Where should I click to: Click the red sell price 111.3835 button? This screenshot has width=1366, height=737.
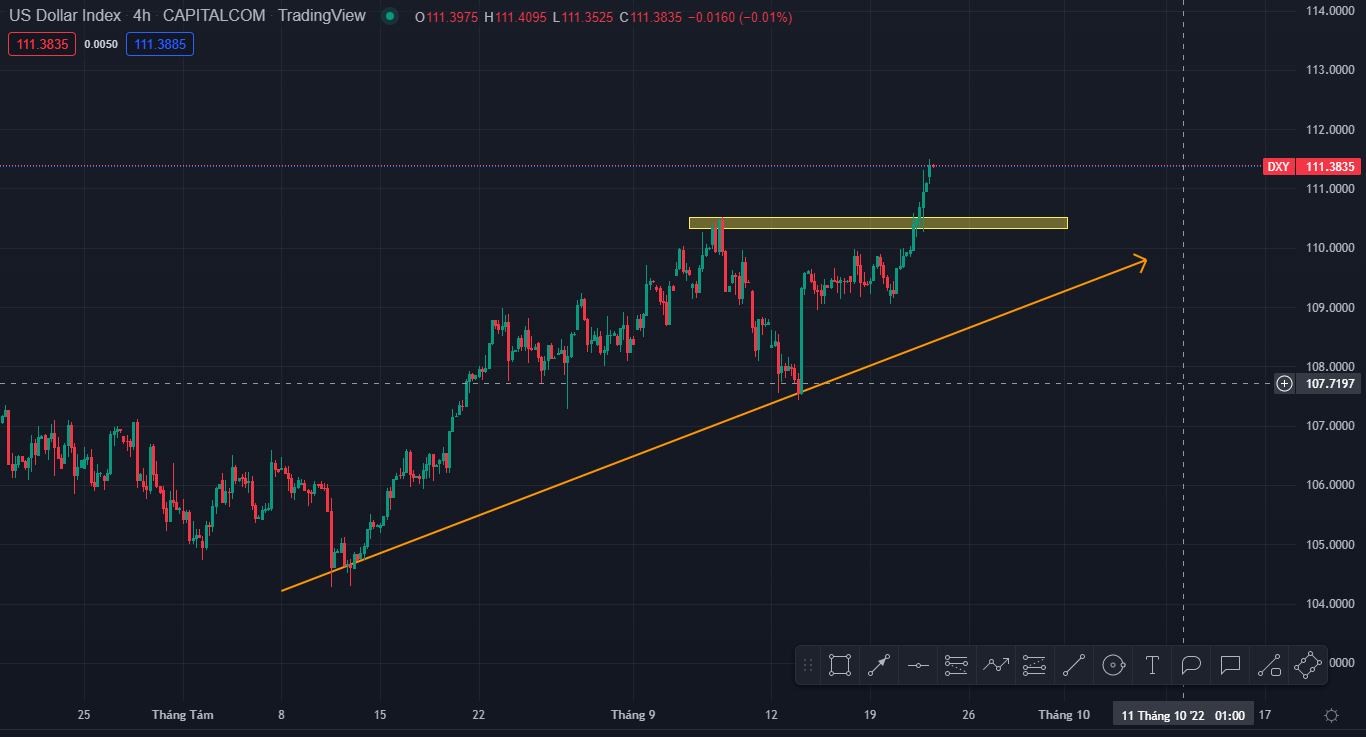[x=42, y=44]
